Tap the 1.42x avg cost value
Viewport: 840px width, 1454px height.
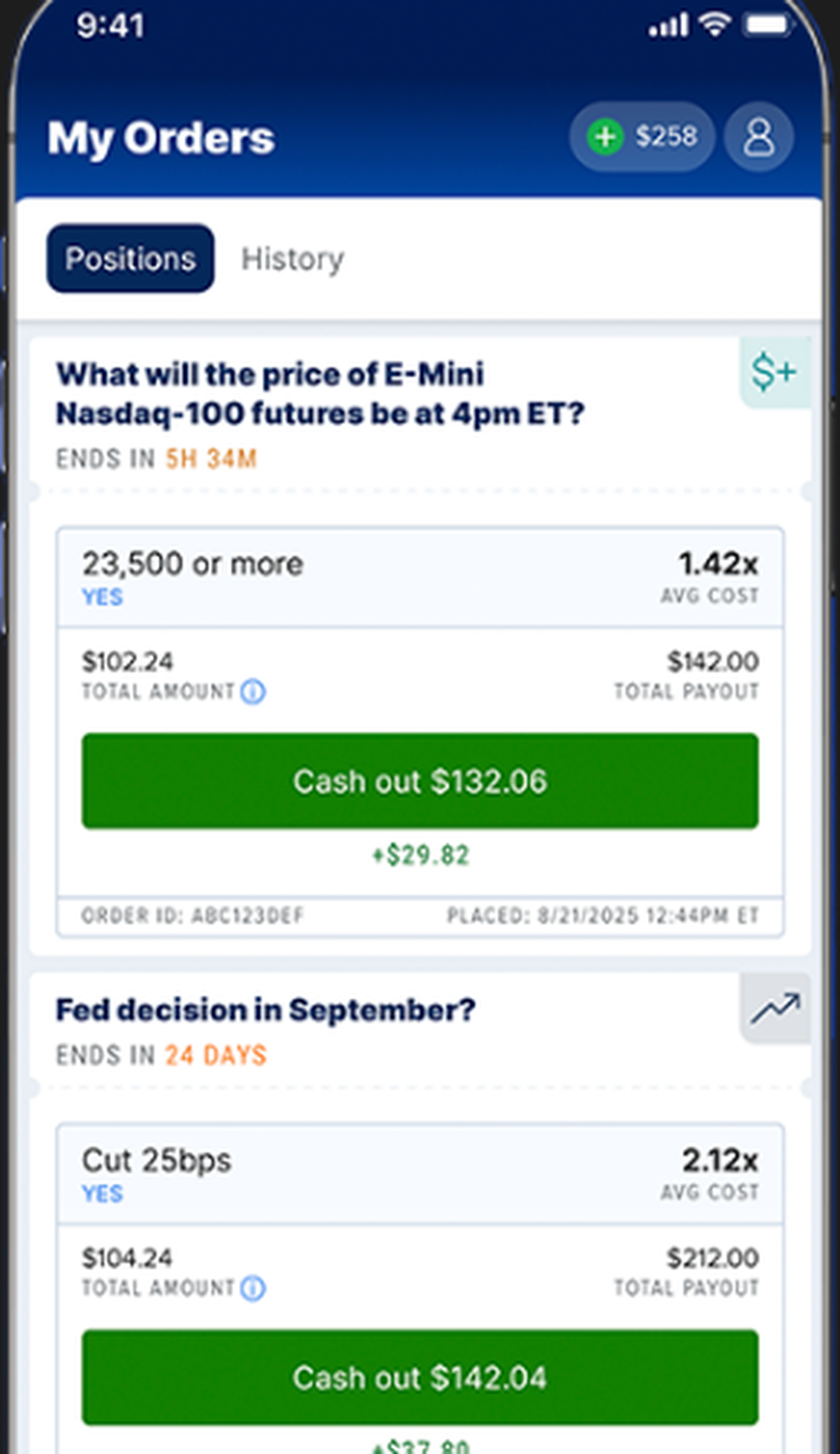pos(718,564)
